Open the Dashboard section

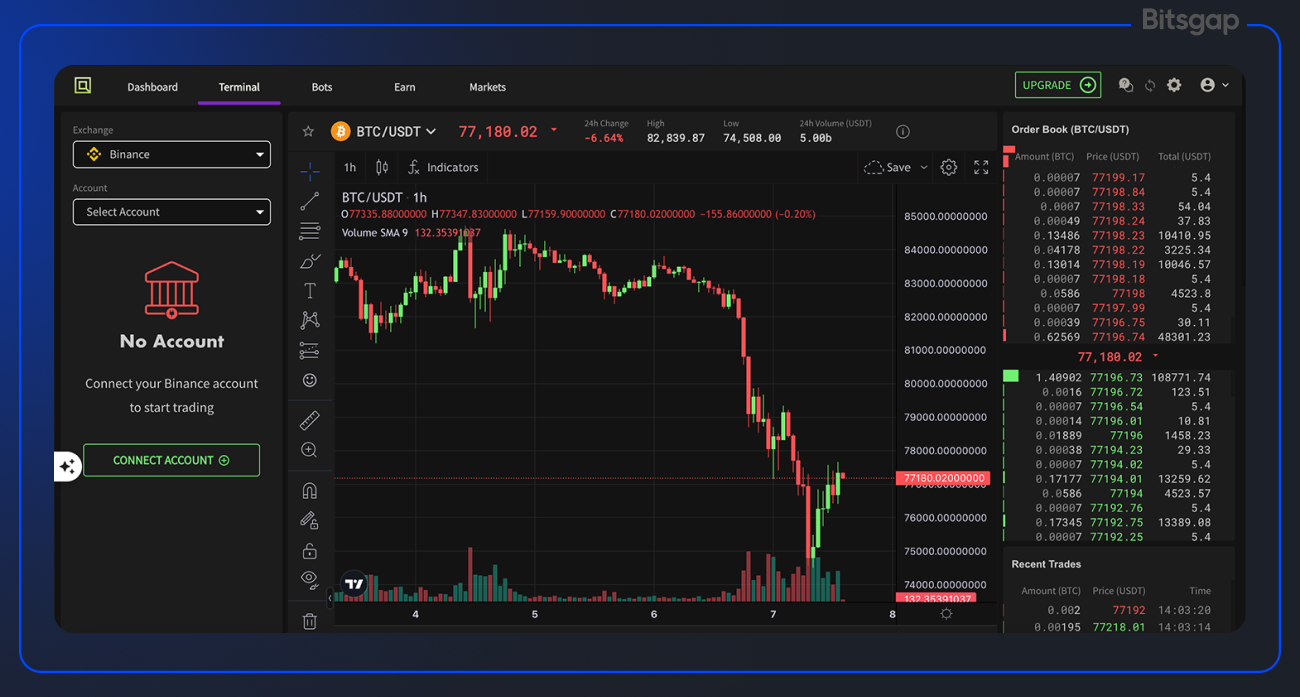pyautogui.click(x=152, y=87)
